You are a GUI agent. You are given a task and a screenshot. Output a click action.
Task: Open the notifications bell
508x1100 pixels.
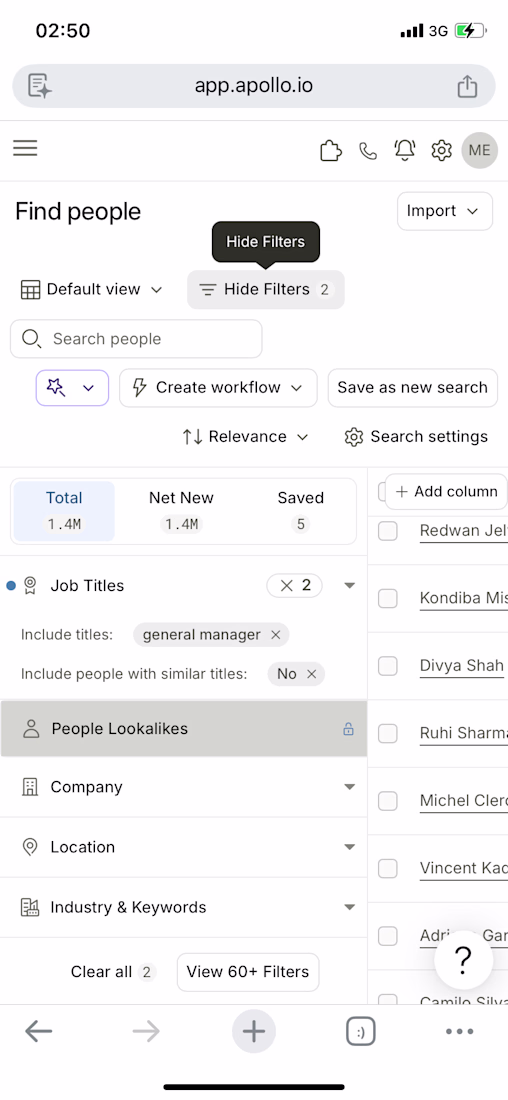point(405,150)
